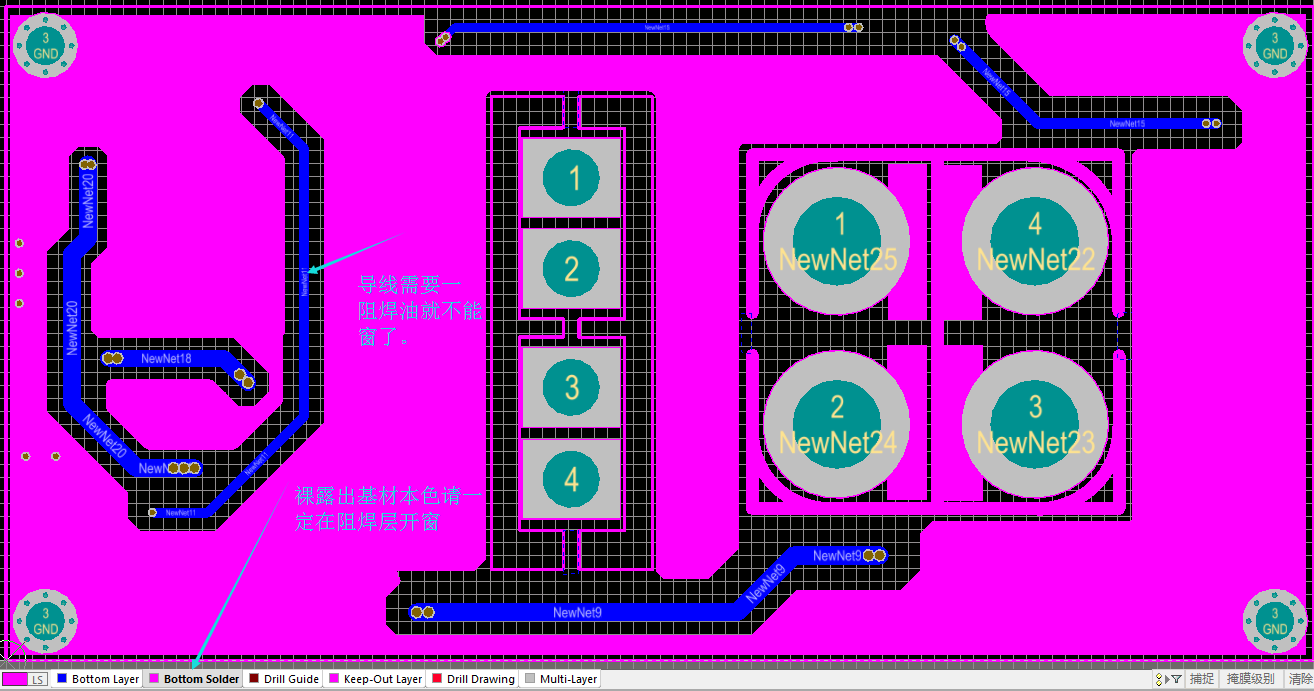The width and height of the screenshot is (1314, 691).
Task: Click the Bottom Layer color square
Action: (62, 679)
